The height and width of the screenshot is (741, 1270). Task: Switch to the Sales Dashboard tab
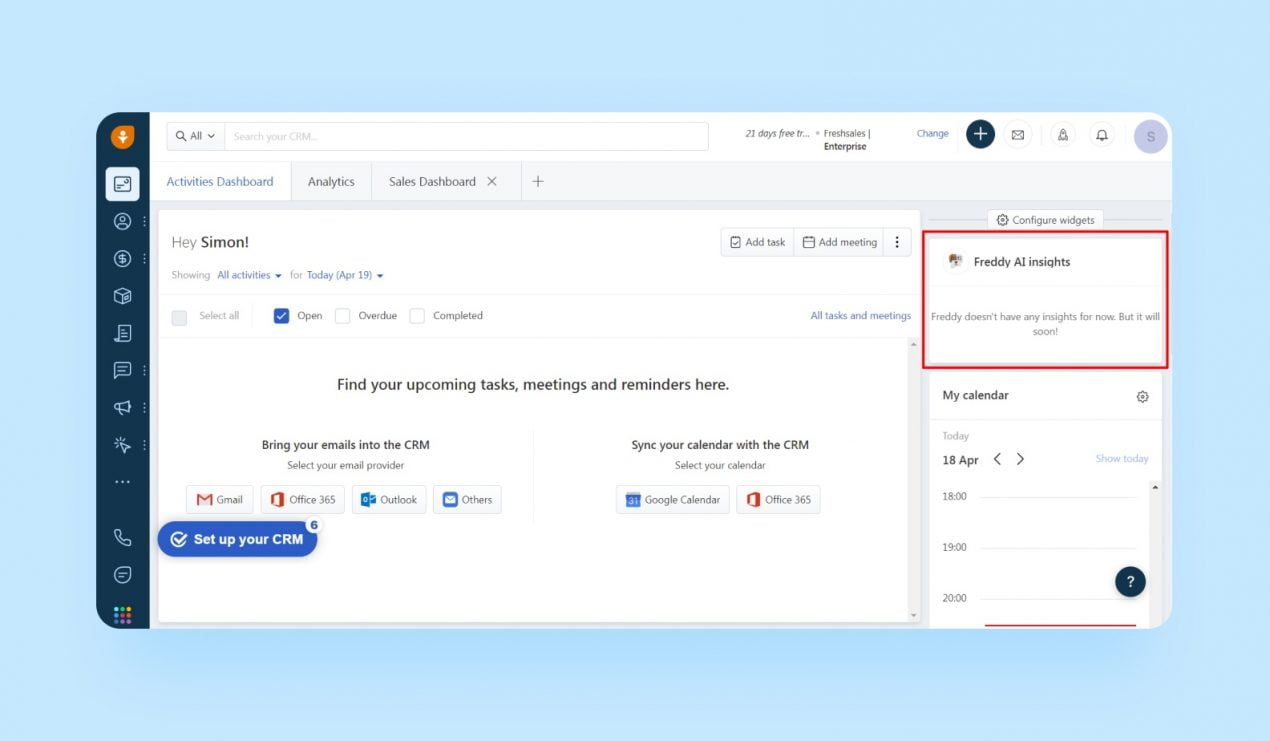point(432,182)
